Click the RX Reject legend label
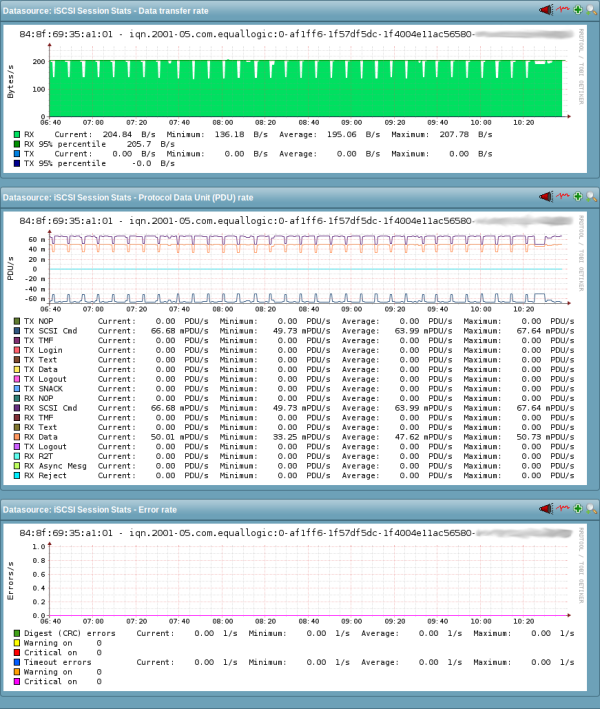600x709 pixels. [x=45, y=476]
